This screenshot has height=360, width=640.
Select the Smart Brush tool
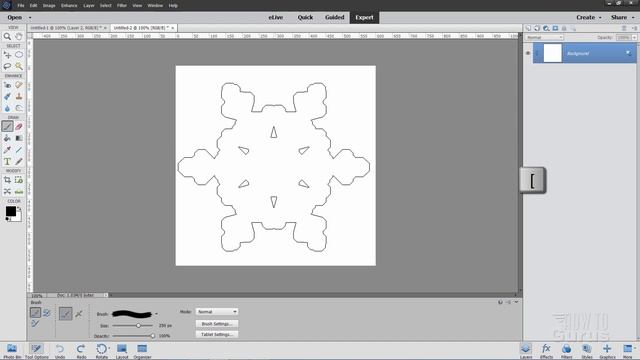coord(7,96)
